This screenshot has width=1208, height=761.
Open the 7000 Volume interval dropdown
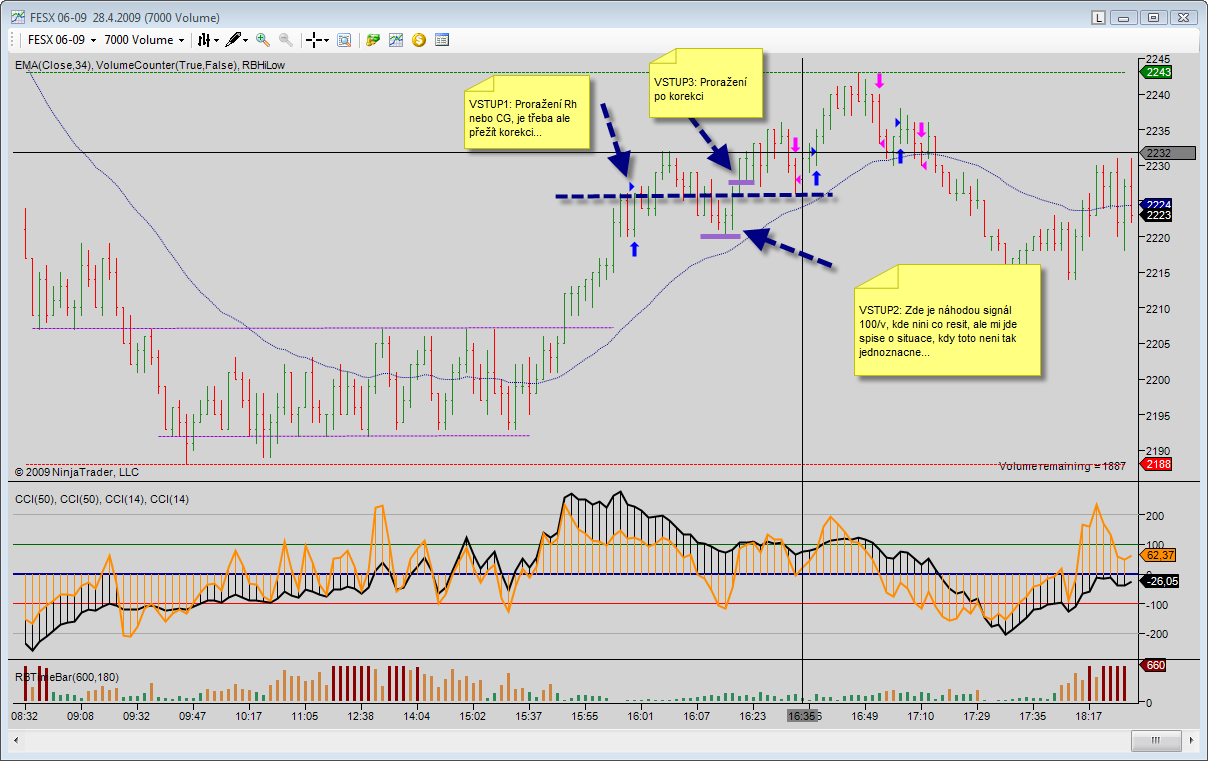tap(145, 40)
